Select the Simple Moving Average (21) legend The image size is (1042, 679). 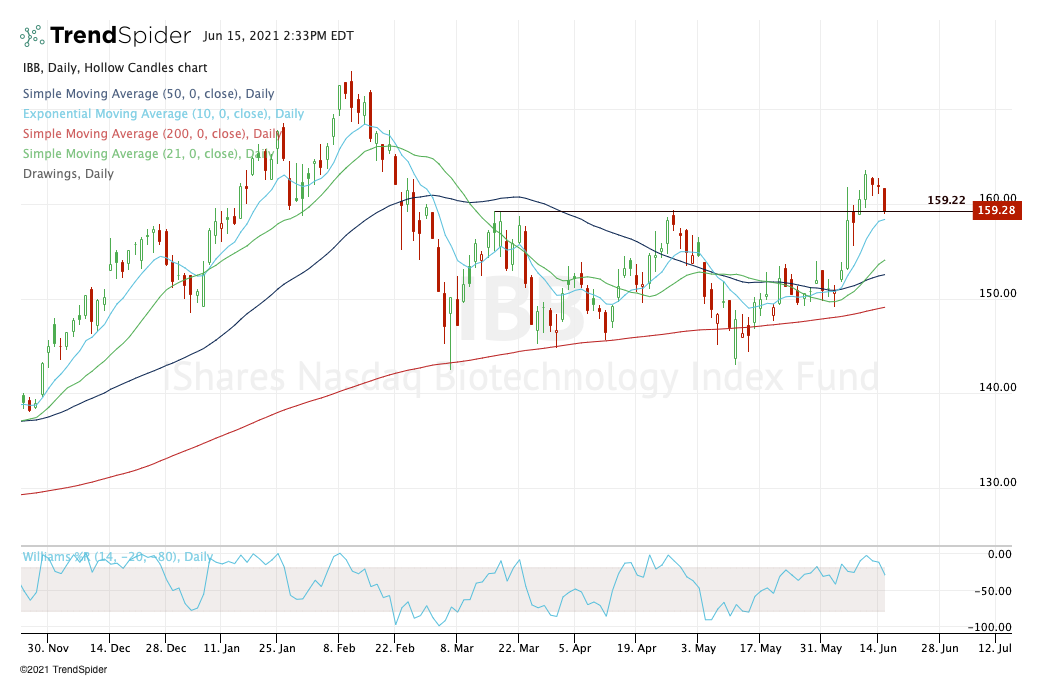click(x=148, y=153)
